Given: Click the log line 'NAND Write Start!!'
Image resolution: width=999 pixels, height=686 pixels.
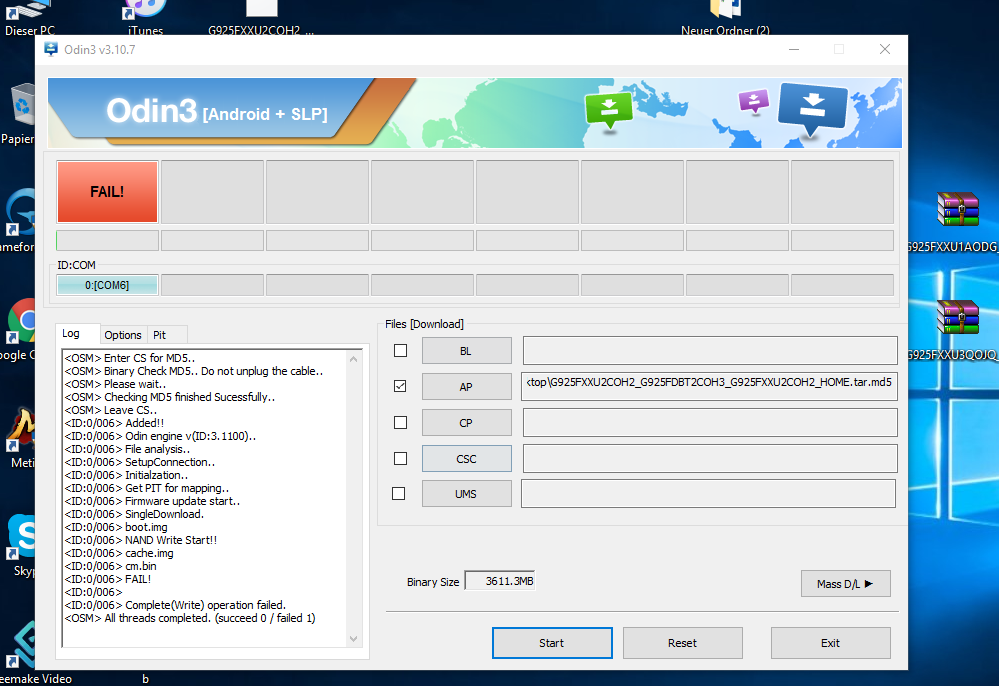Looking at the screenshot, I should [141, 540].
